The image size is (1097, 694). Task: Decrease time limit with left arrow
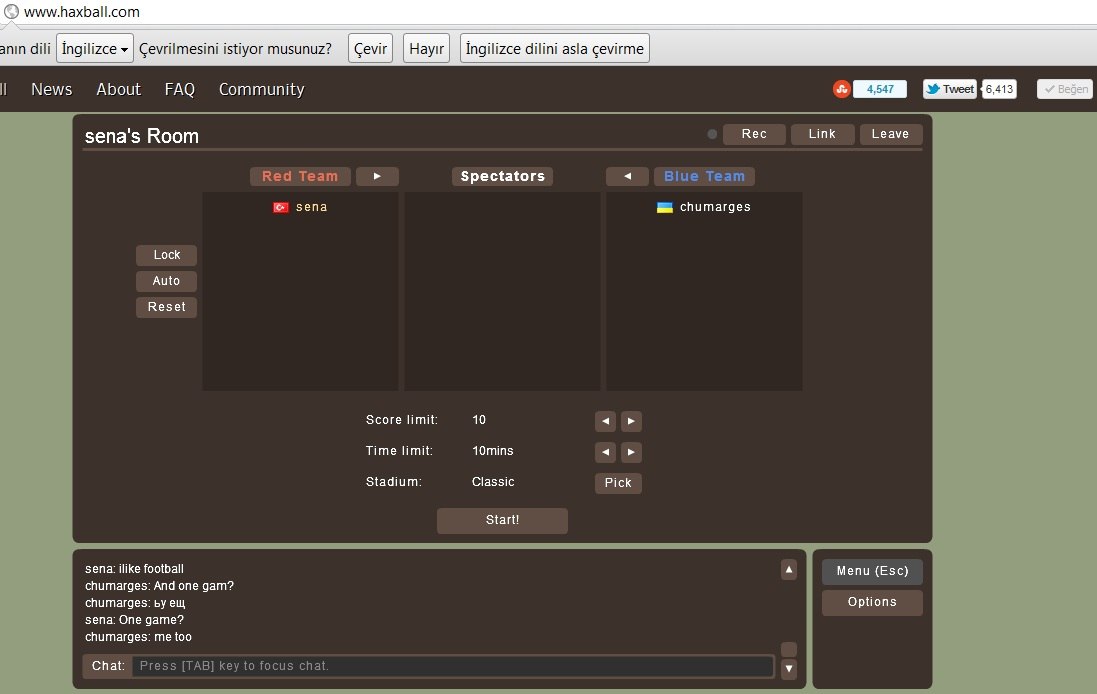[605, 452]
